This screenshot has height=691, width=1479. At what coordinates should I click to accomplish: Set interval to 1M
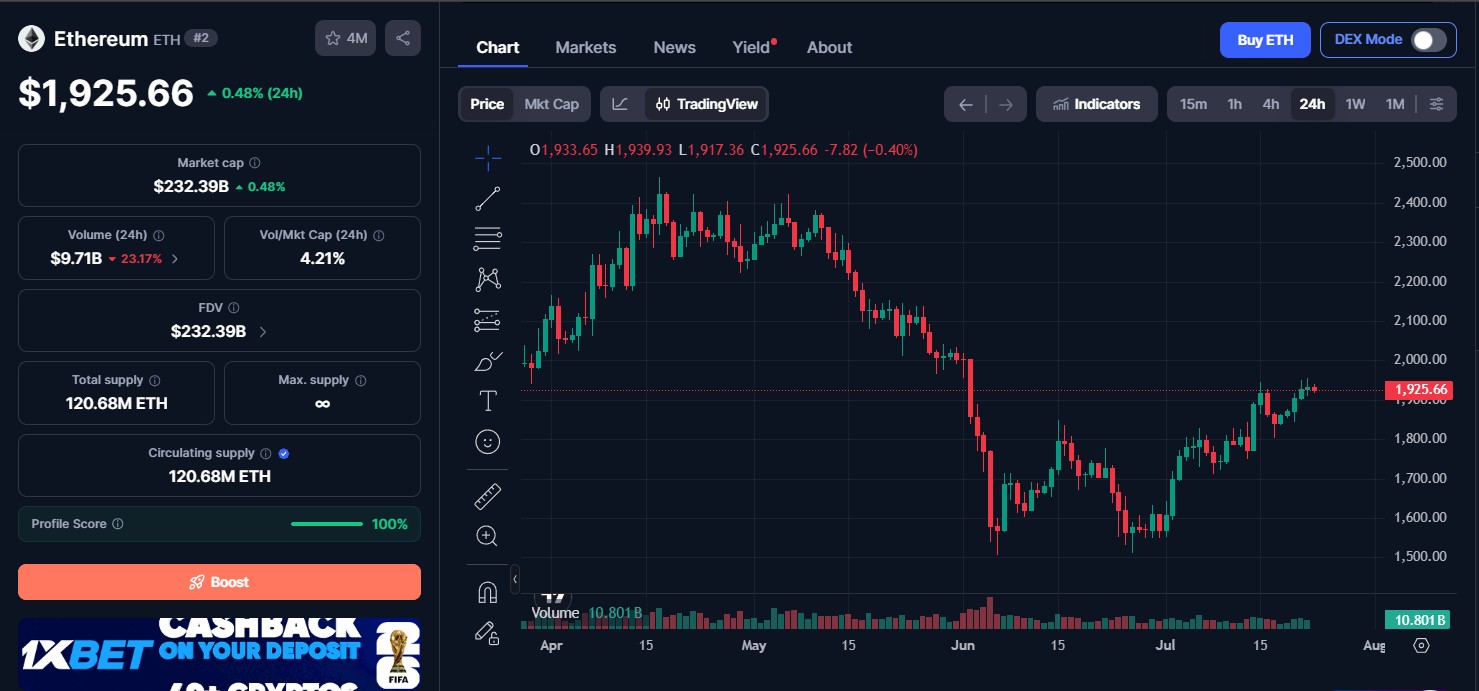[x=1395, y=104]
